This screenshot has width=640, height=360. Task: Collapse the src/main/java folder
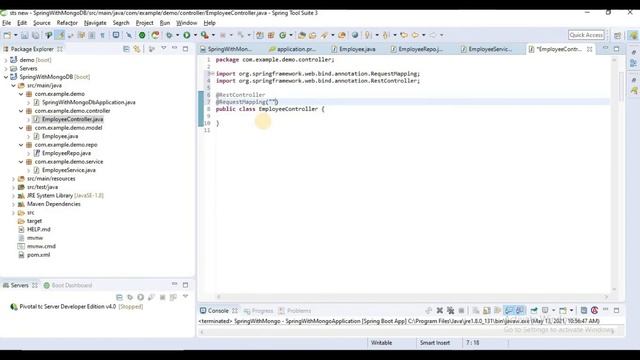[13, 85]
